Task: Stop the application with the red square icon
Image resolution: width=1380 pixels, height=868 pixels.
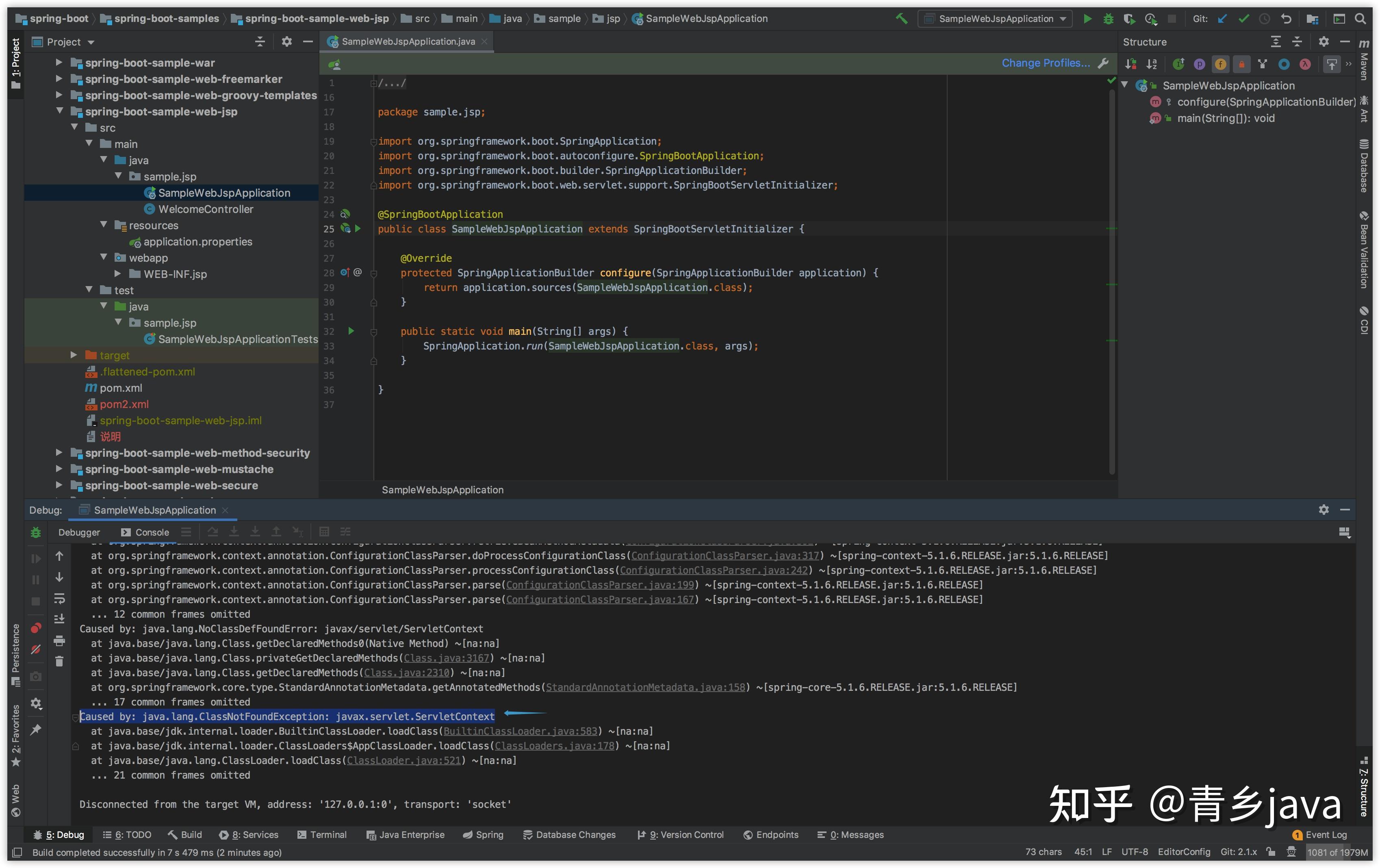Action: [1172, 18]
